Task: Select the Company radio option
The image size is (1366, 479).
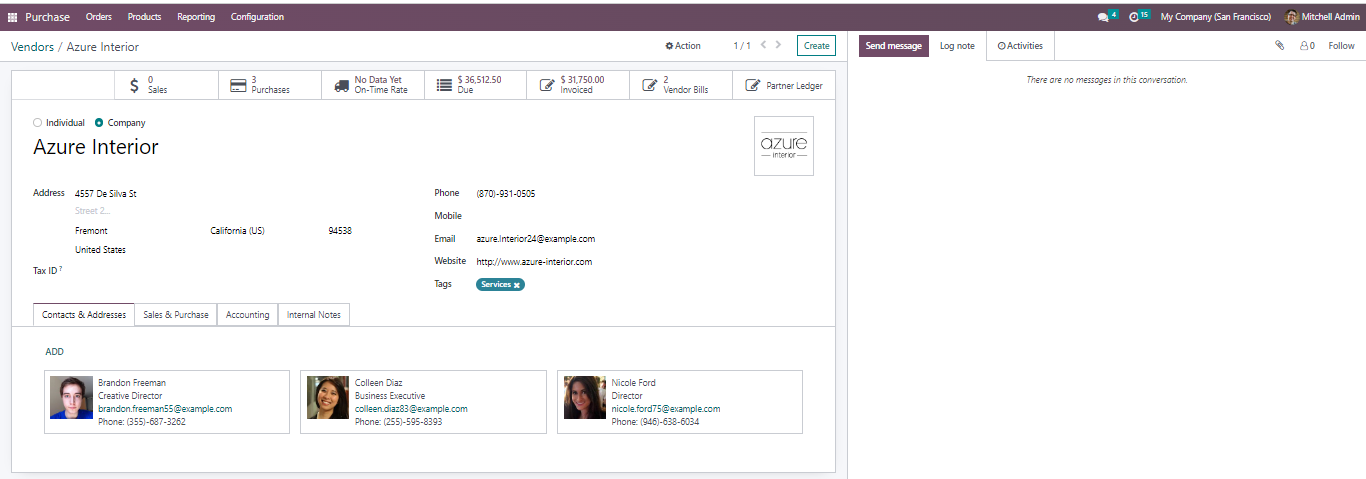Action: point(99,123)
